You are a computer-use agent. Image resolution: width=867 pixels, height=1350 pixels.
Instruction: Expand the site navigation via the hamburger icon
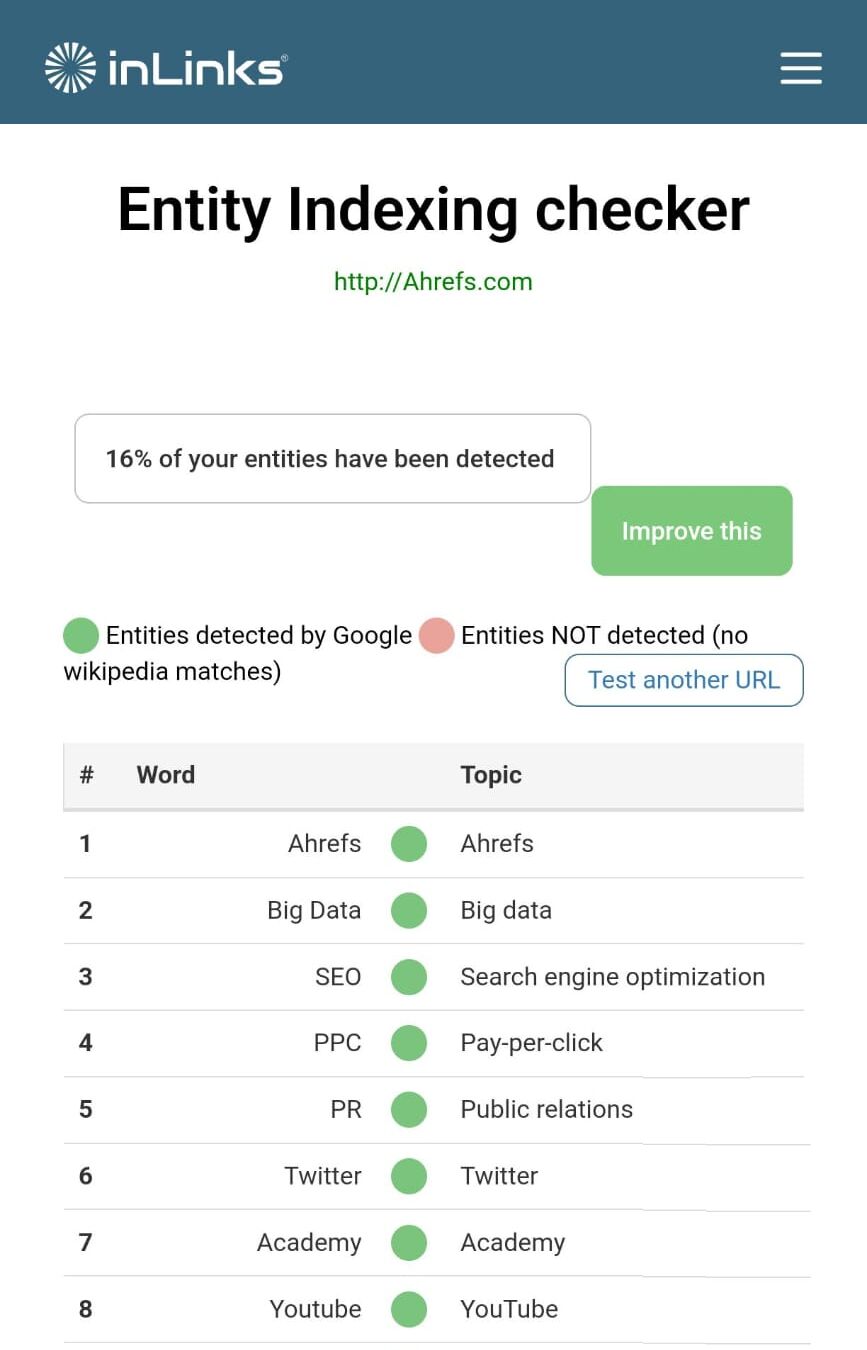point(800,68)
